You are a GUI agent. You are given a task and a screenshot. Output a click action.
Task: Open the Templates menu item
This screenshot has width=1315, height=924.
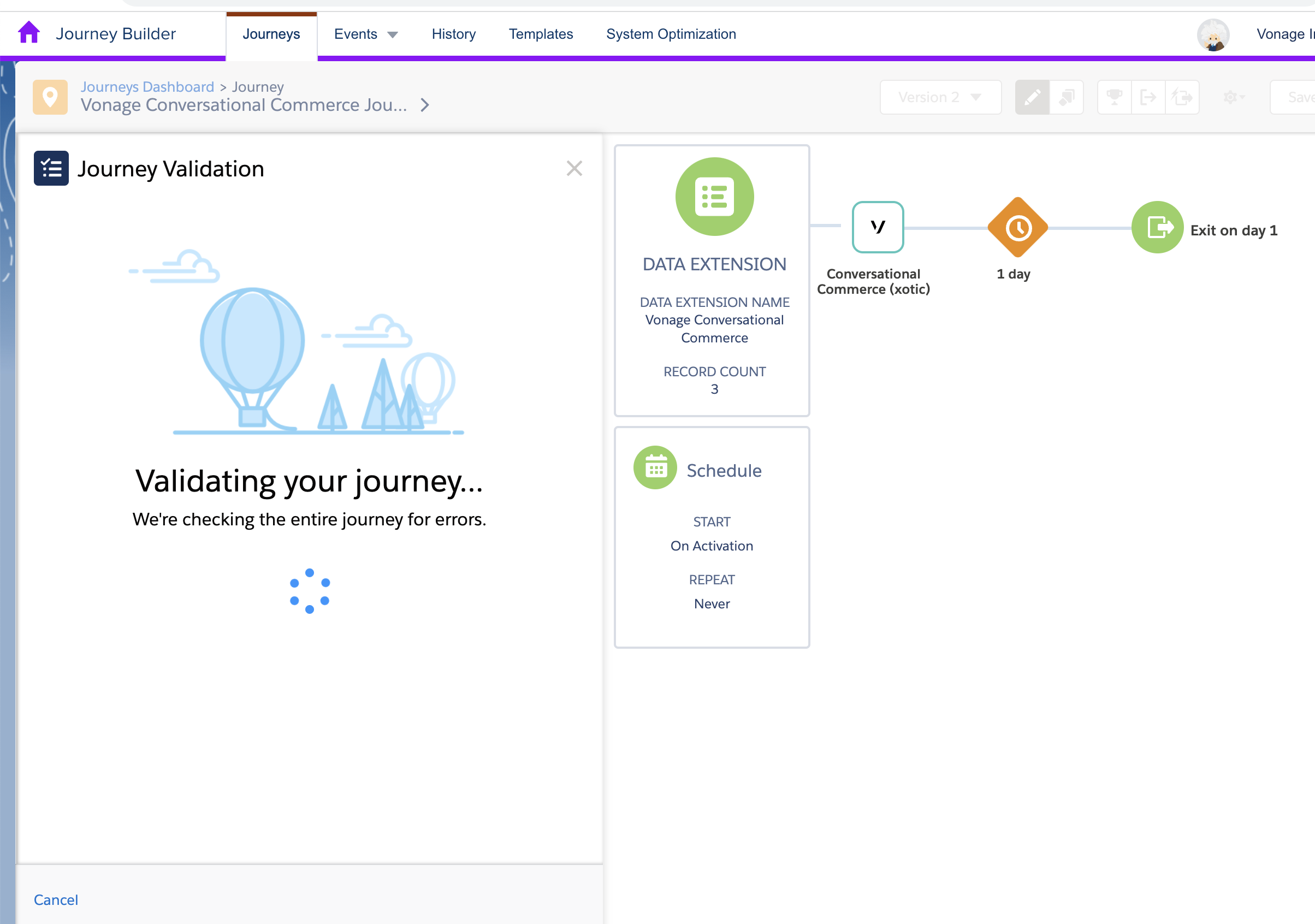(541, 34)
